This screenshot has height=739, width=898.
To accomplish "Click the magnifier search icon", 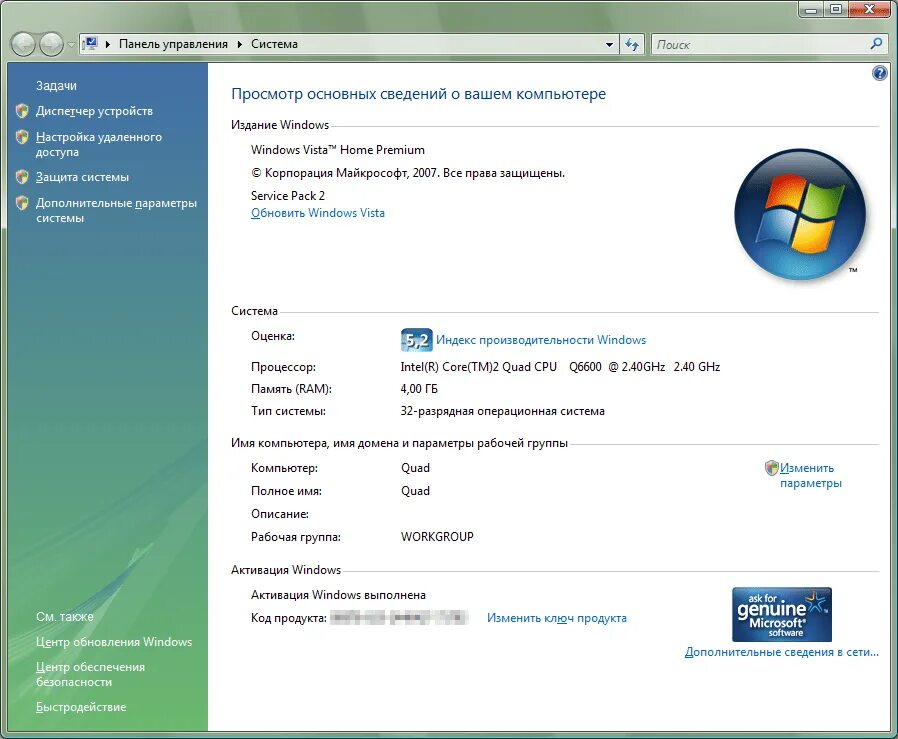I will (876, 44).
